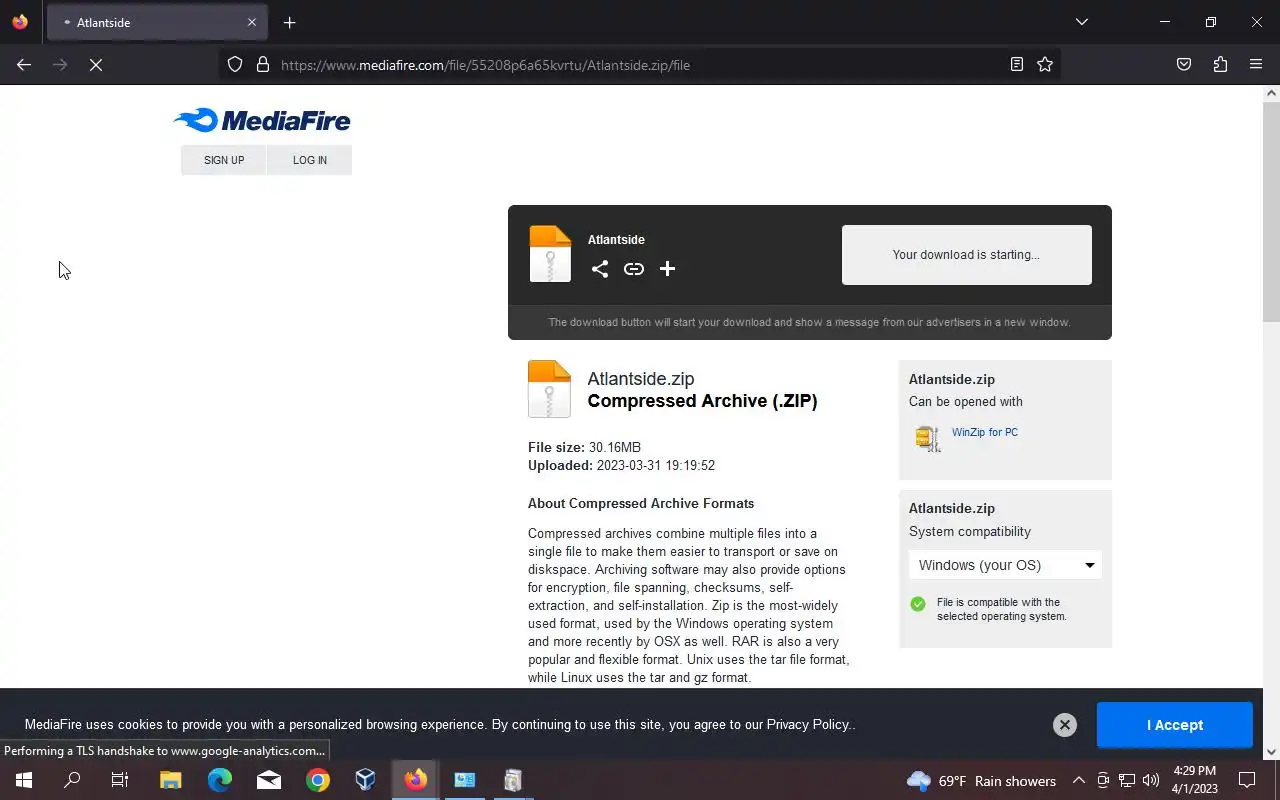
Task: Click the LOG IN button
Action: [x=310, y=160]
